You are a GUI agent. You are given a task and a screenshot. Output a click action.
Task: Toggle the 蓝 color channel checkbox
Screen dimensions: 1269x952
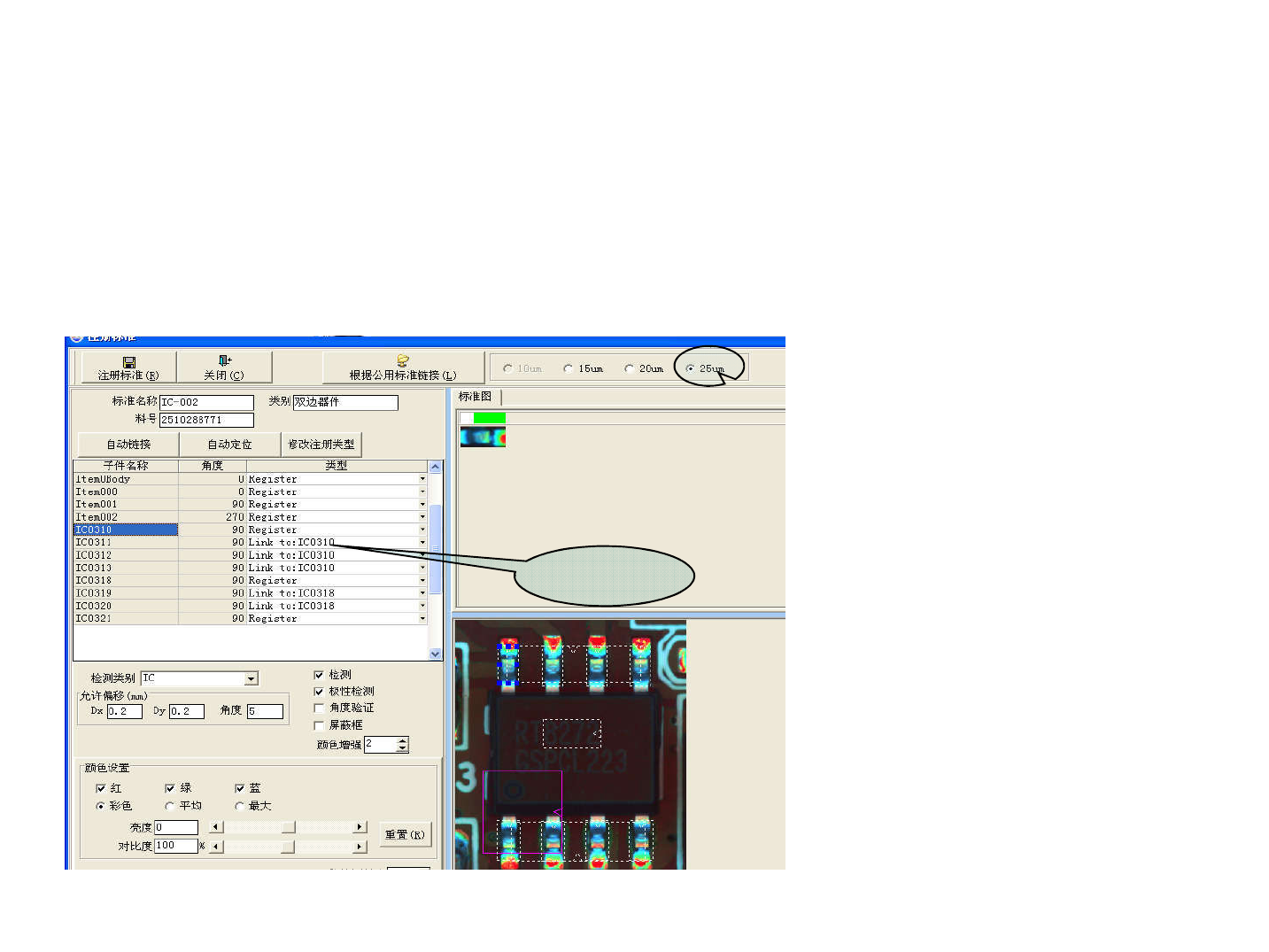click(x=239, y=788)
